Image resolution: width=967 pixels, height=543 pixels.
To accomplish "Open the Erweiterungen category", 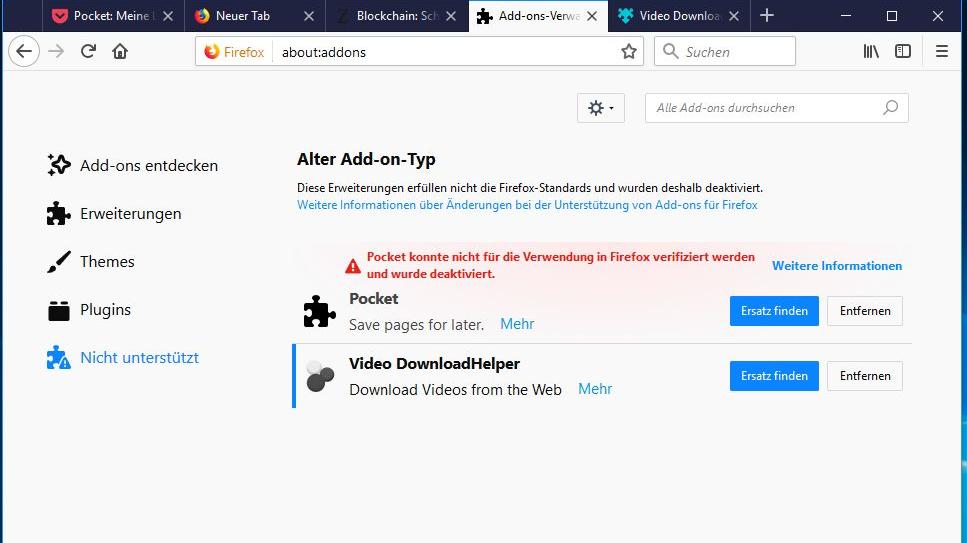I will (114, 213).
